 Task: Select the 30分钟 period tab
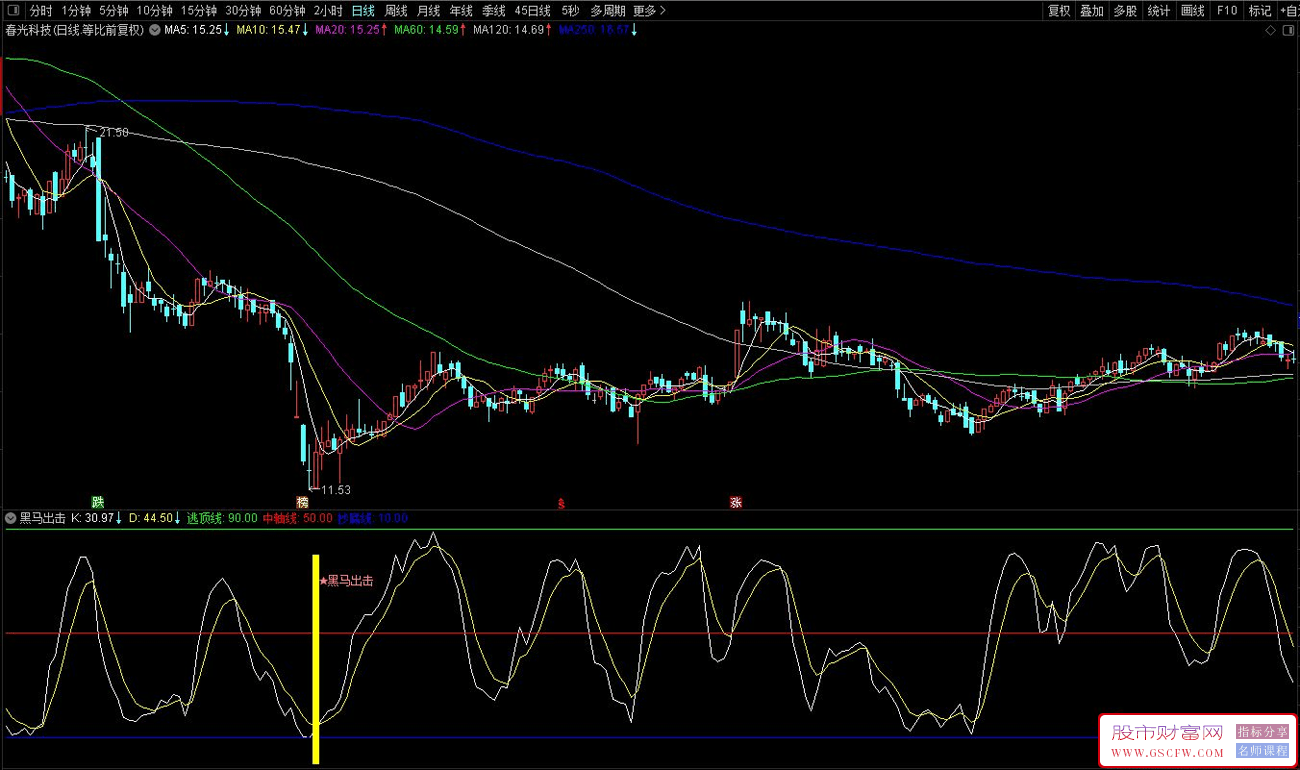point(243,11)
